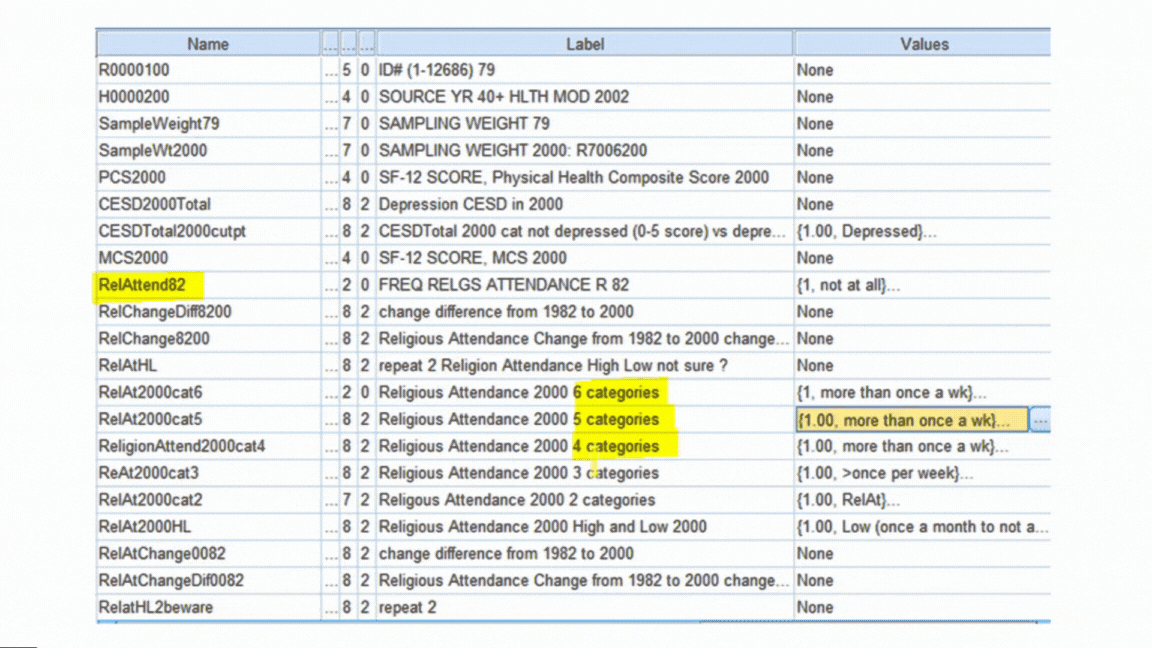The height and width of the screenshot is (648, 1152).
Task: Select the RelatHL2beware variable name
Action: pyautogui.click(x=155, y=607)
